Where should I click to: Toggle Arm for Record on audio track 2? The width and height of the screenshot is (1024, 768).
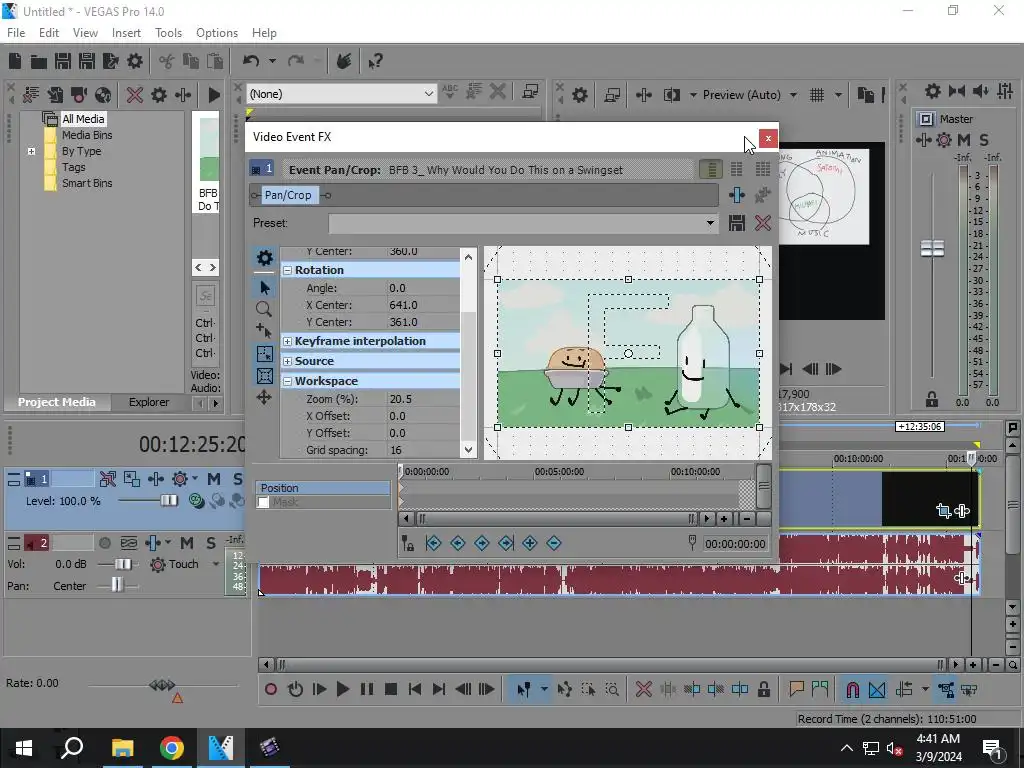click(104, 543)
